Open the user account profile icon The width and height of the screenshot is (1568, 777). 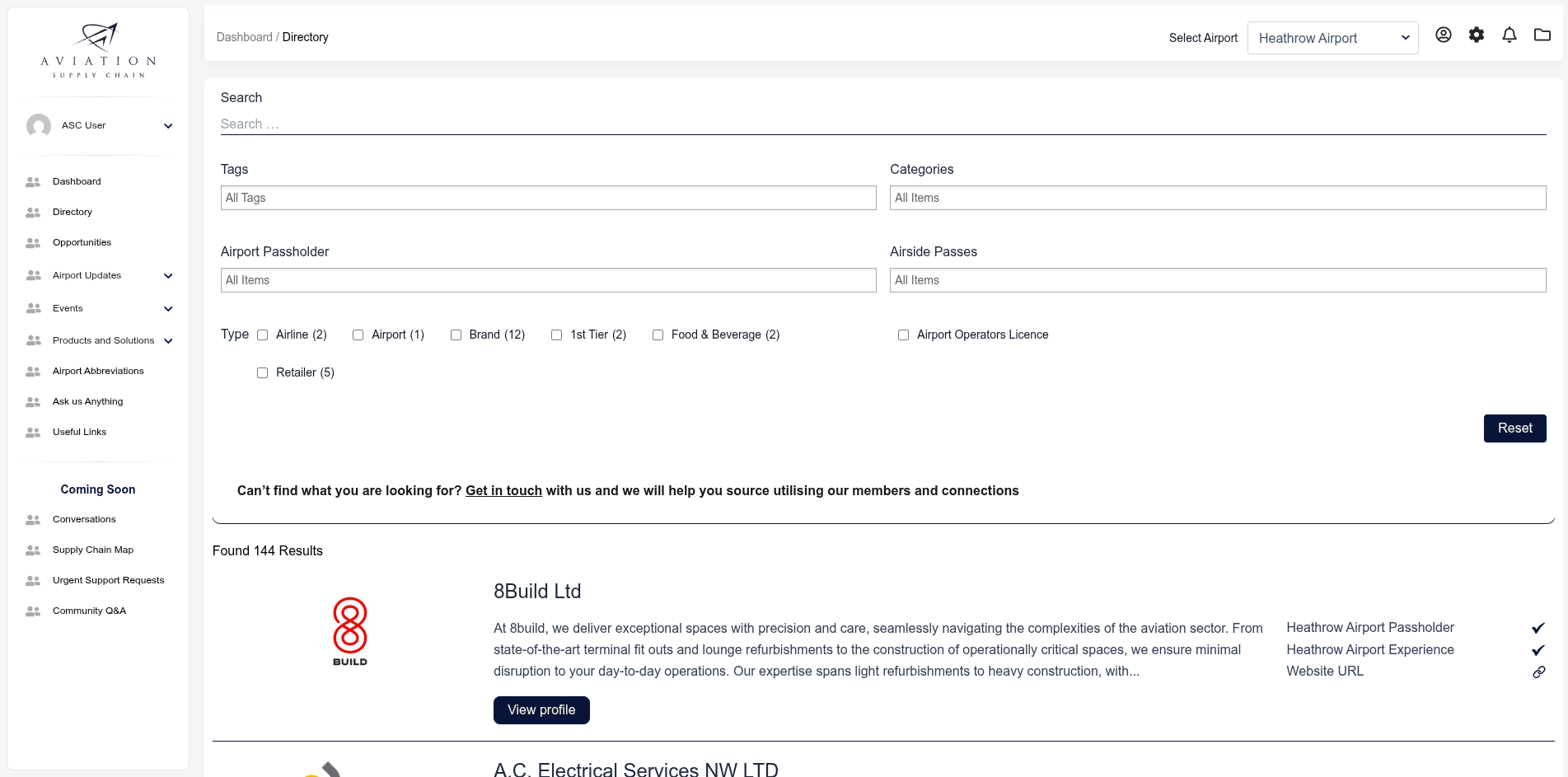tap(1443, 35)
